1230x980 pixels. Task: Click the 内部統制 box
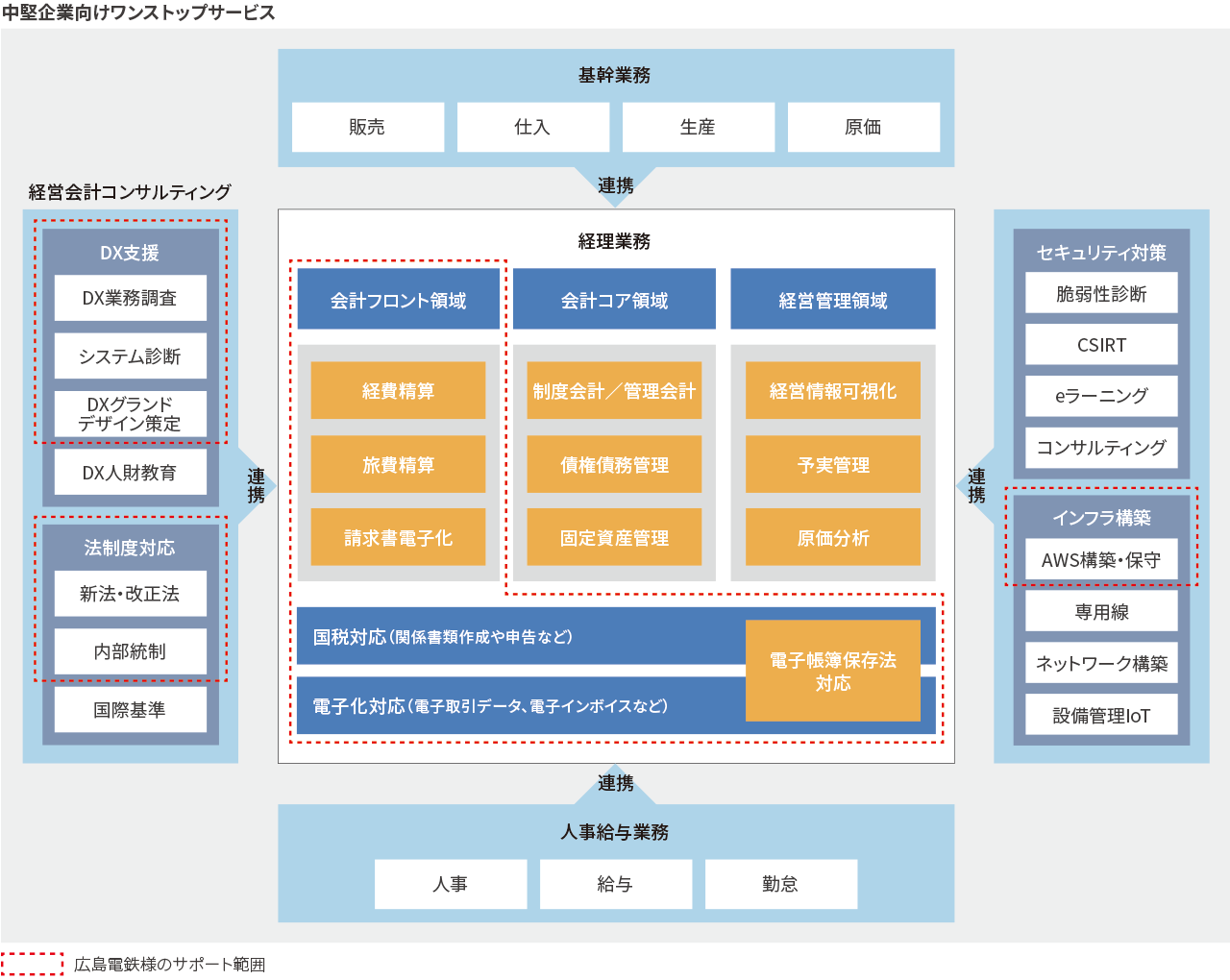(131, 651)
